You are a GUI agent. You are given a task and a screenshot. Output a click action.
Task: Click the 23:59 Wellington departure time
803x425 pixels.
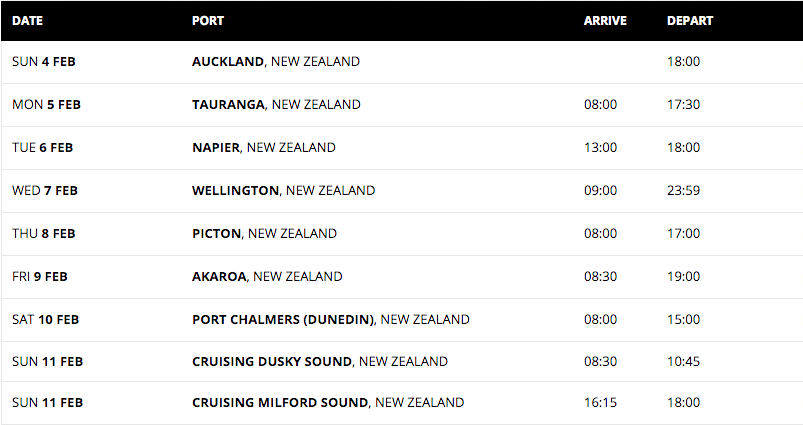click(x=684, y=190)
